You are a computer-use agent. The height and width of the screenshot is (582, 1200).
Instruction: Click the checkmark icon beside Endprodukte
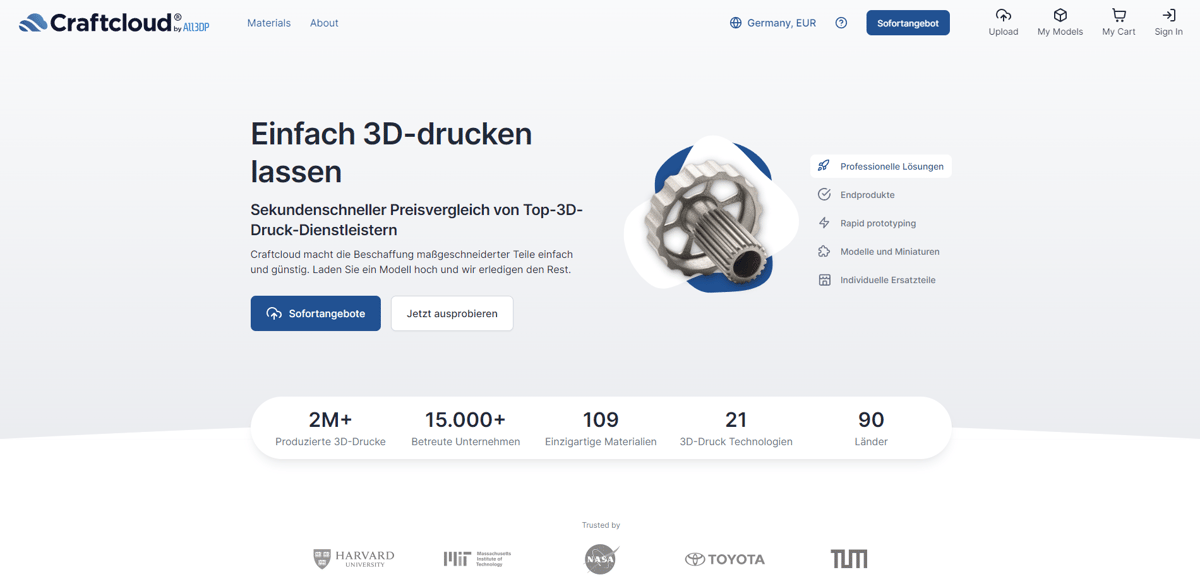click(824, 194)
